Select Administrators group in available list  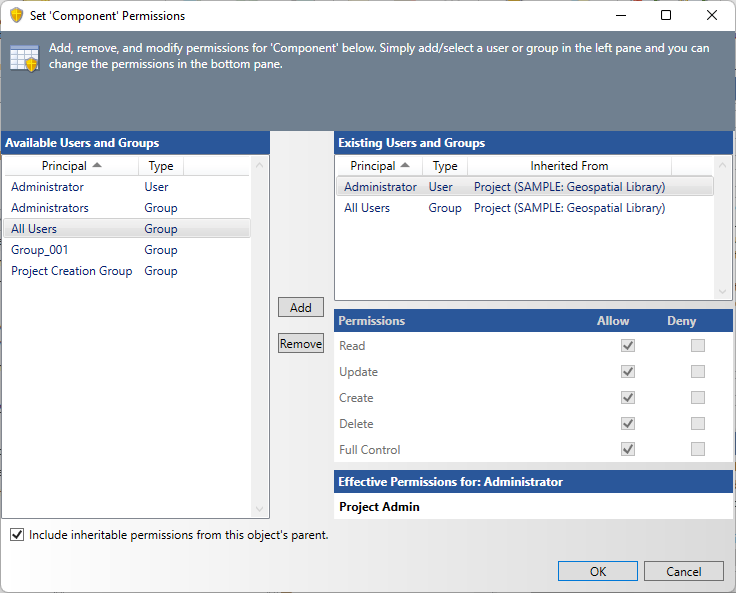pos(50,208)
